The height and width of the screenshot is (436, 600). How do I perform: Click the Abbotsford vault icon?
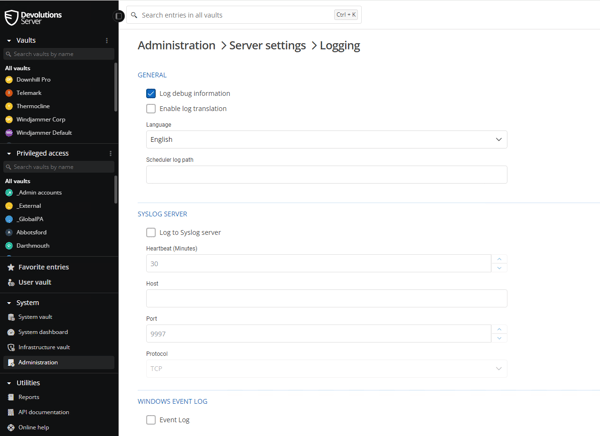tap(9, 232)
